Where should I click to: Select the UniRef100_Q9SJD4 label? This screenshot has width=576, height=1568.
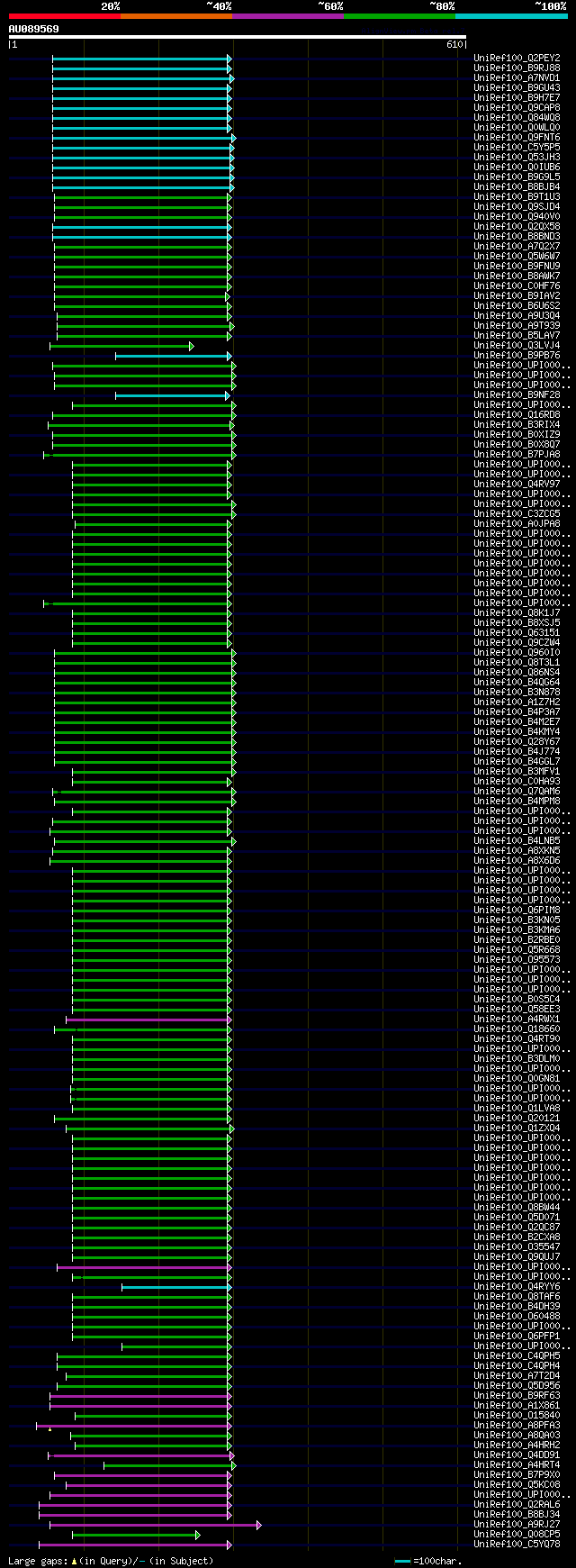pos(517,207)
